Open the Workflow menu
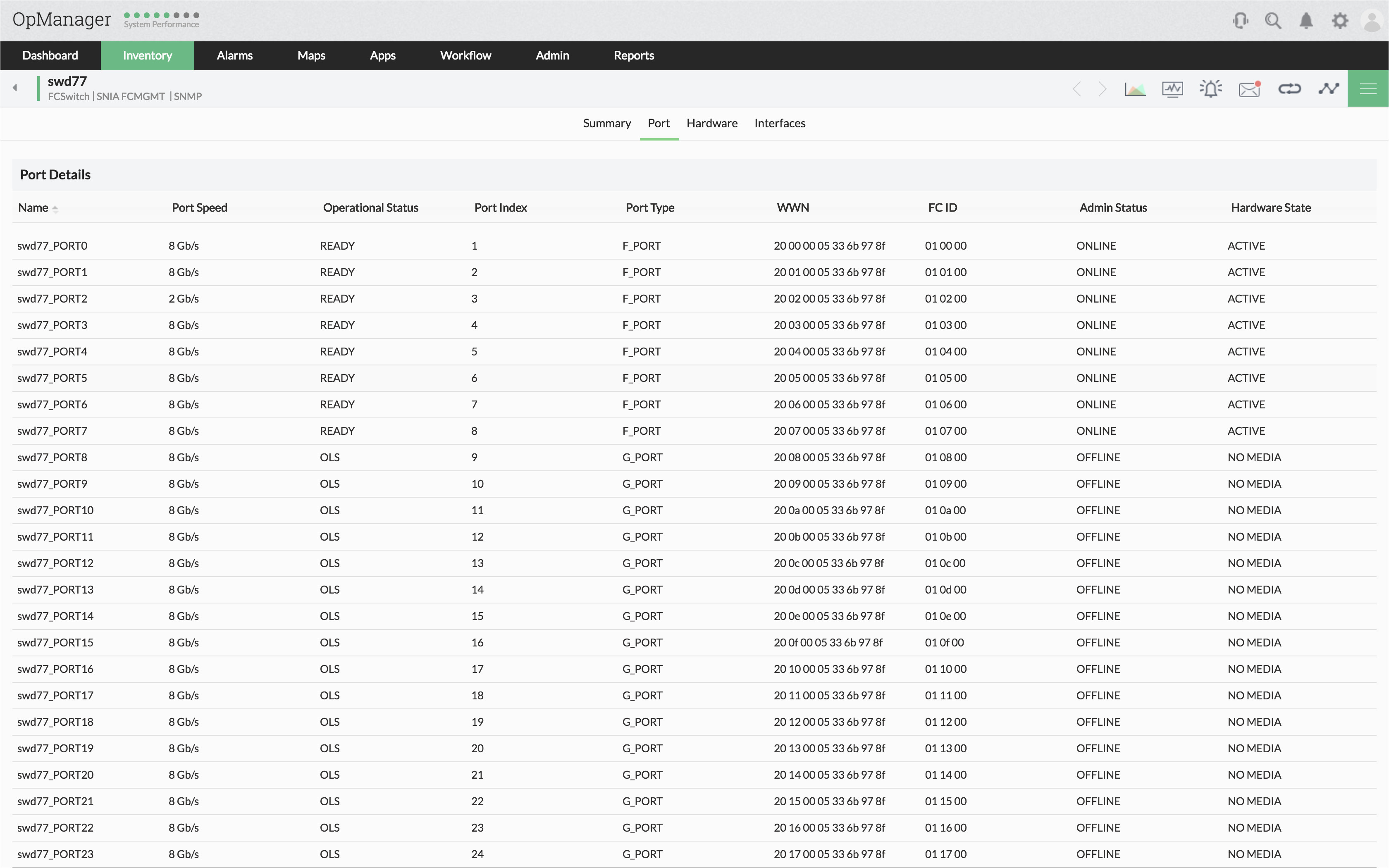Screen dimensions: 1389x868 point(465,56)
